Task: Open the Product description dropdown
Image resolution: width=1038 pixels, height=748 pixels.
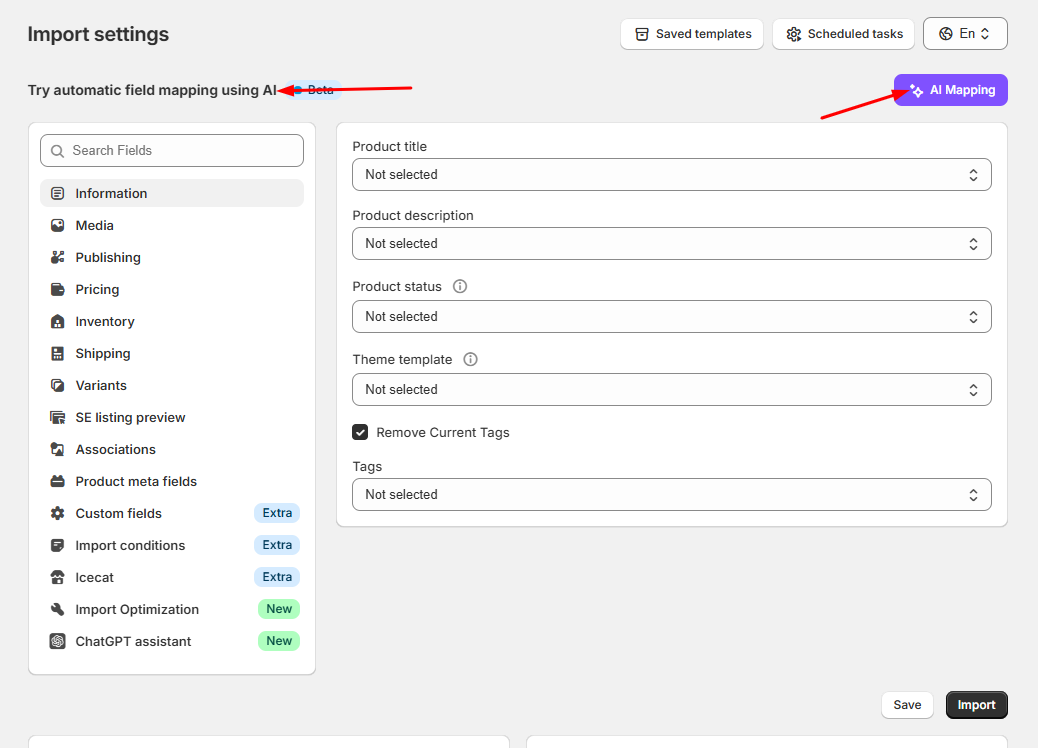Action: [x=671, y=244]
